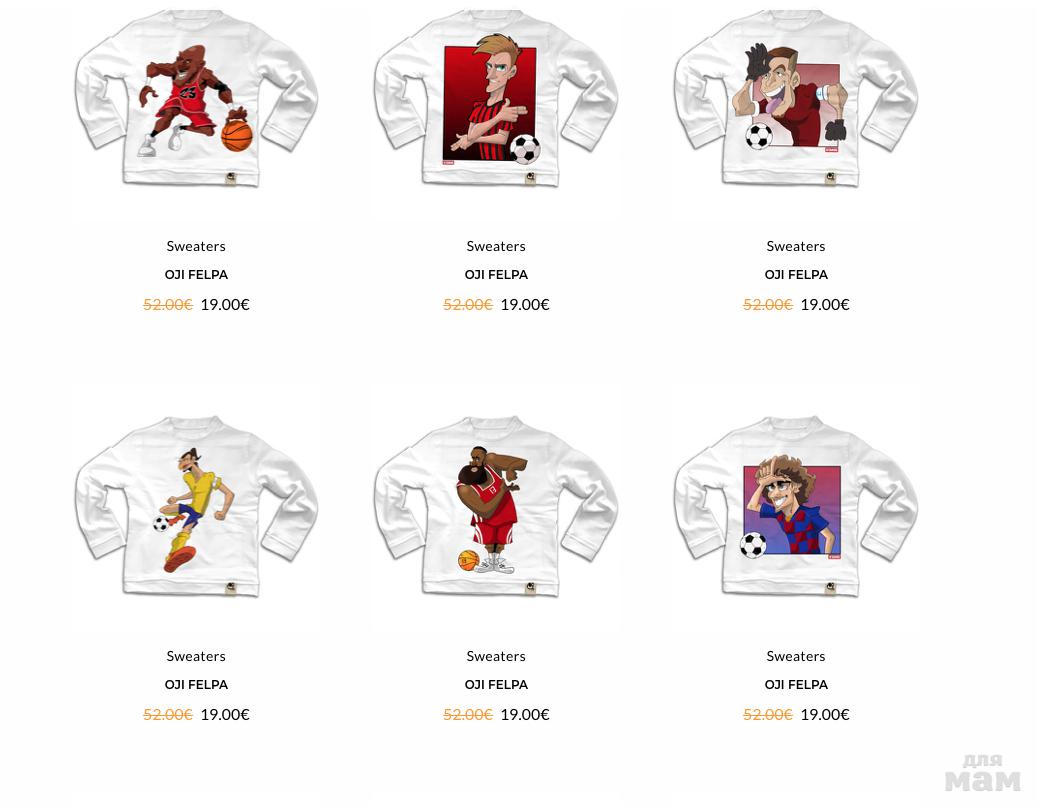This screenshot has height=807, width=1037.
Task: Open OJI FELPA title under goalkeeper sweater
Action: point(796,274)
